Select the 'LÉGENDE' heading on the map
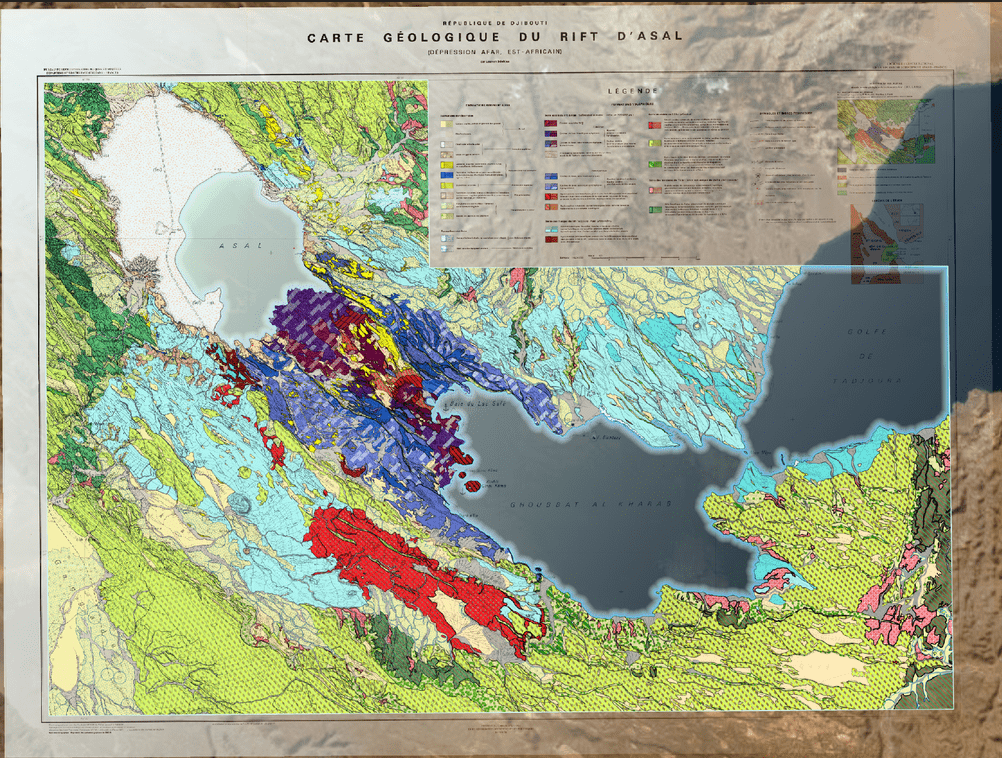This screenshot has height=758, width=1002. click(x=631, y=91)
